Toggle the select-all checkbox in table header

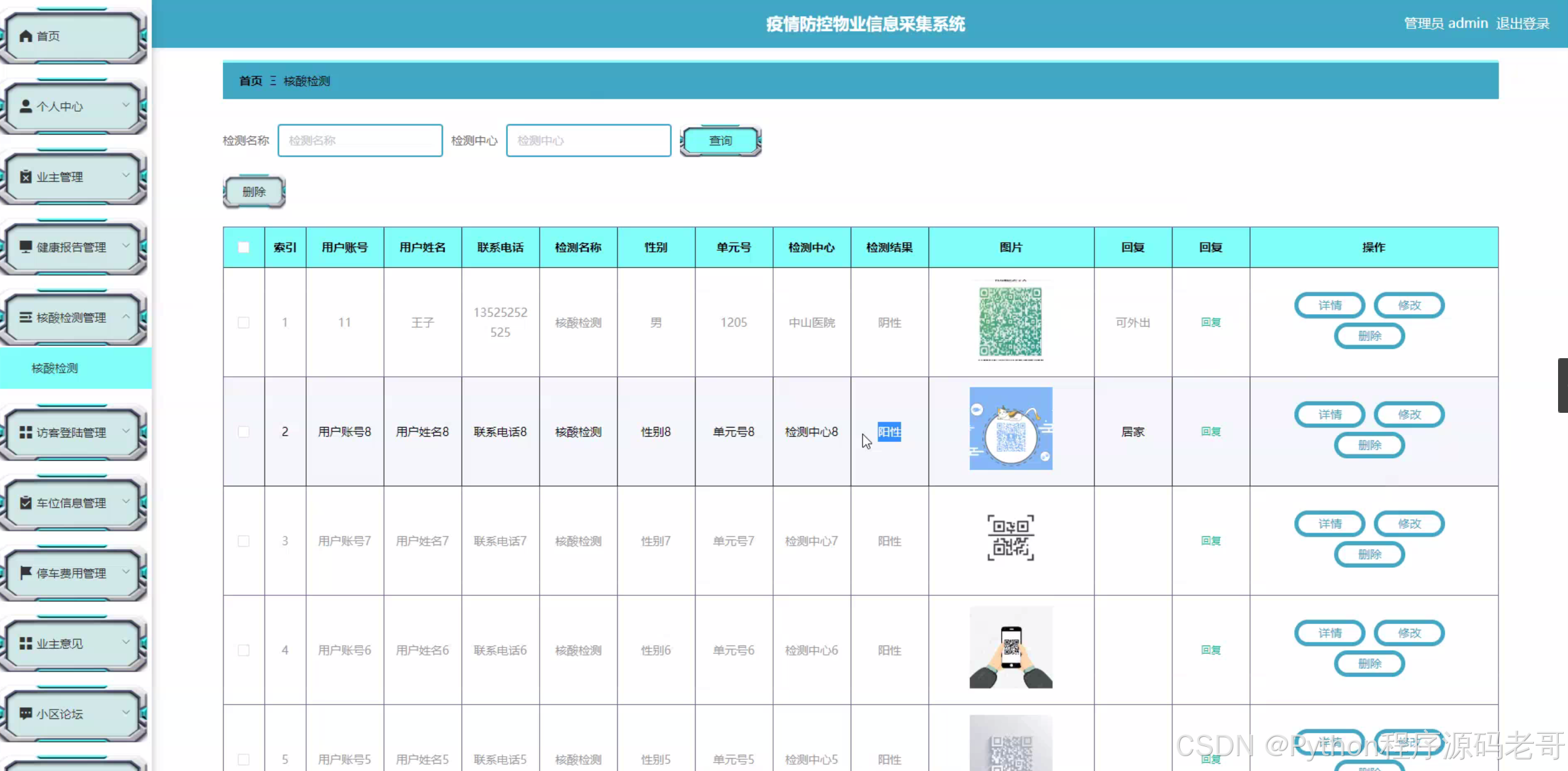pos(243,247)
